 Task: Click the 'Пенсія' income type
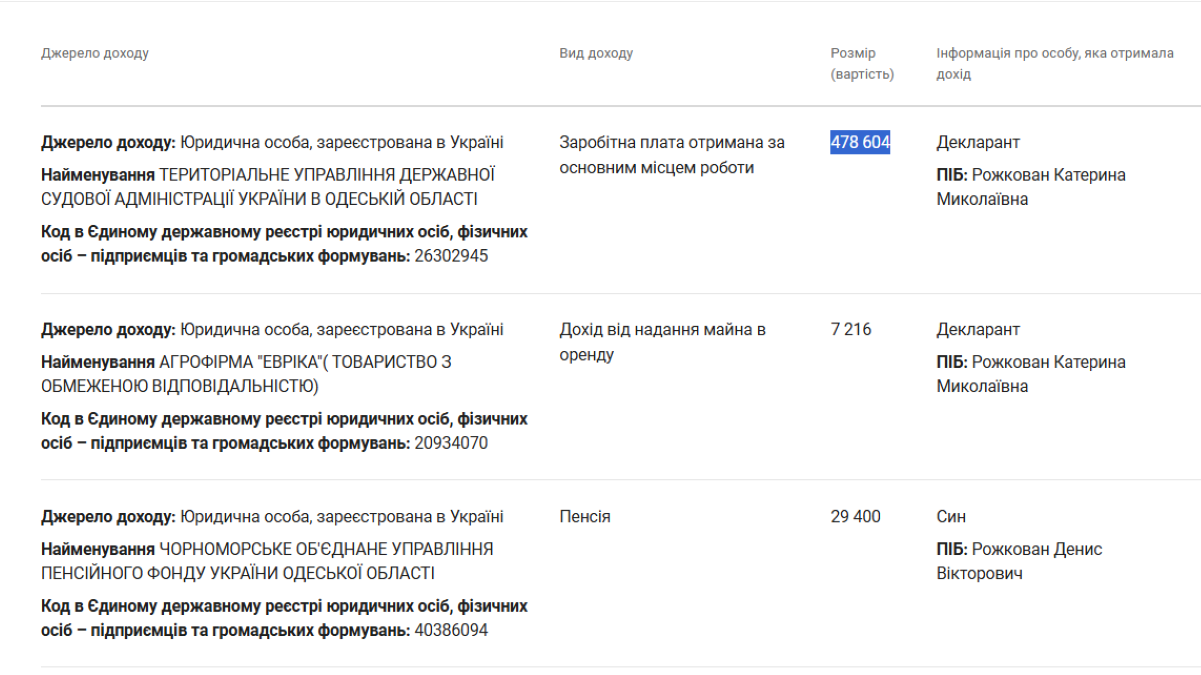585,517
